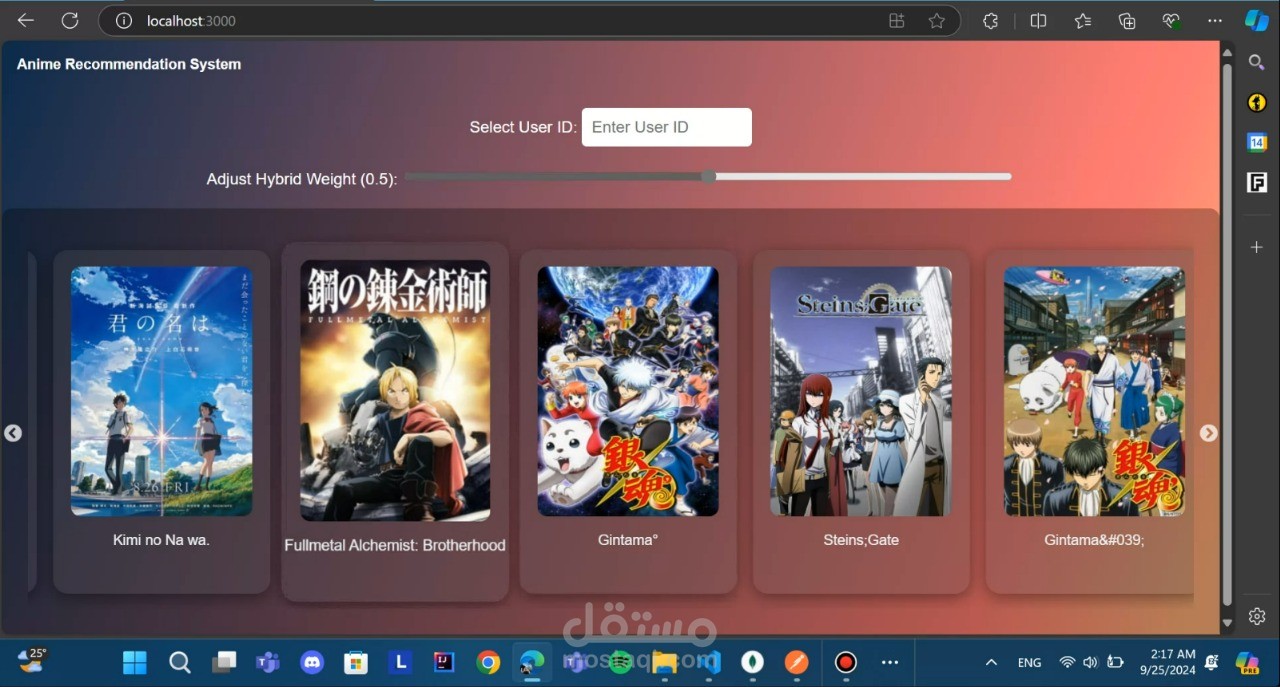Image resolution: width=1280 pixels, height=687 pixels.
Task: Add this page to favorites star
Action: 936,20
